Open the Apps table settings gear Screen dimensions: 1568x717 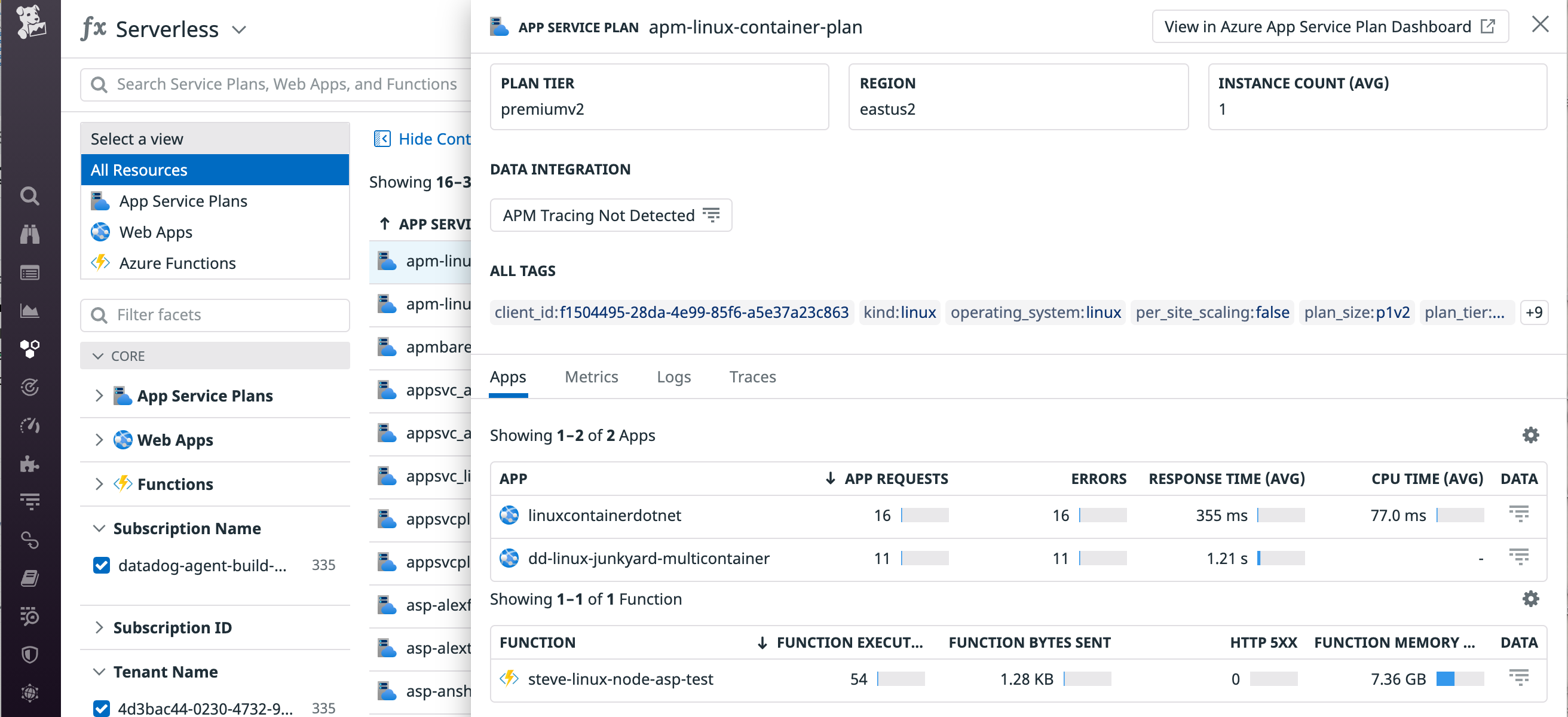(x=1532, y=434)
